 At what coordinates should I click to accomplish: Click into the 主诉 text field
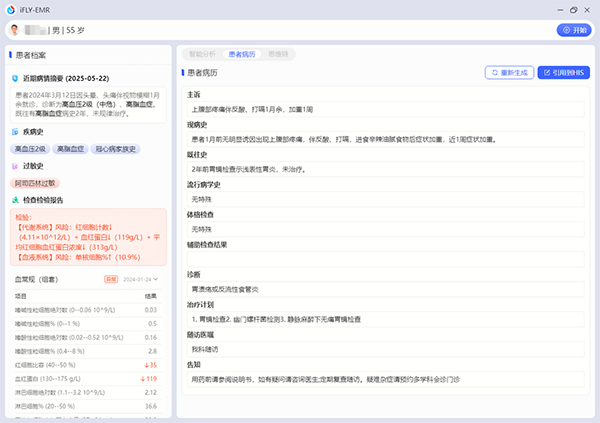click(x=384, y=110)
